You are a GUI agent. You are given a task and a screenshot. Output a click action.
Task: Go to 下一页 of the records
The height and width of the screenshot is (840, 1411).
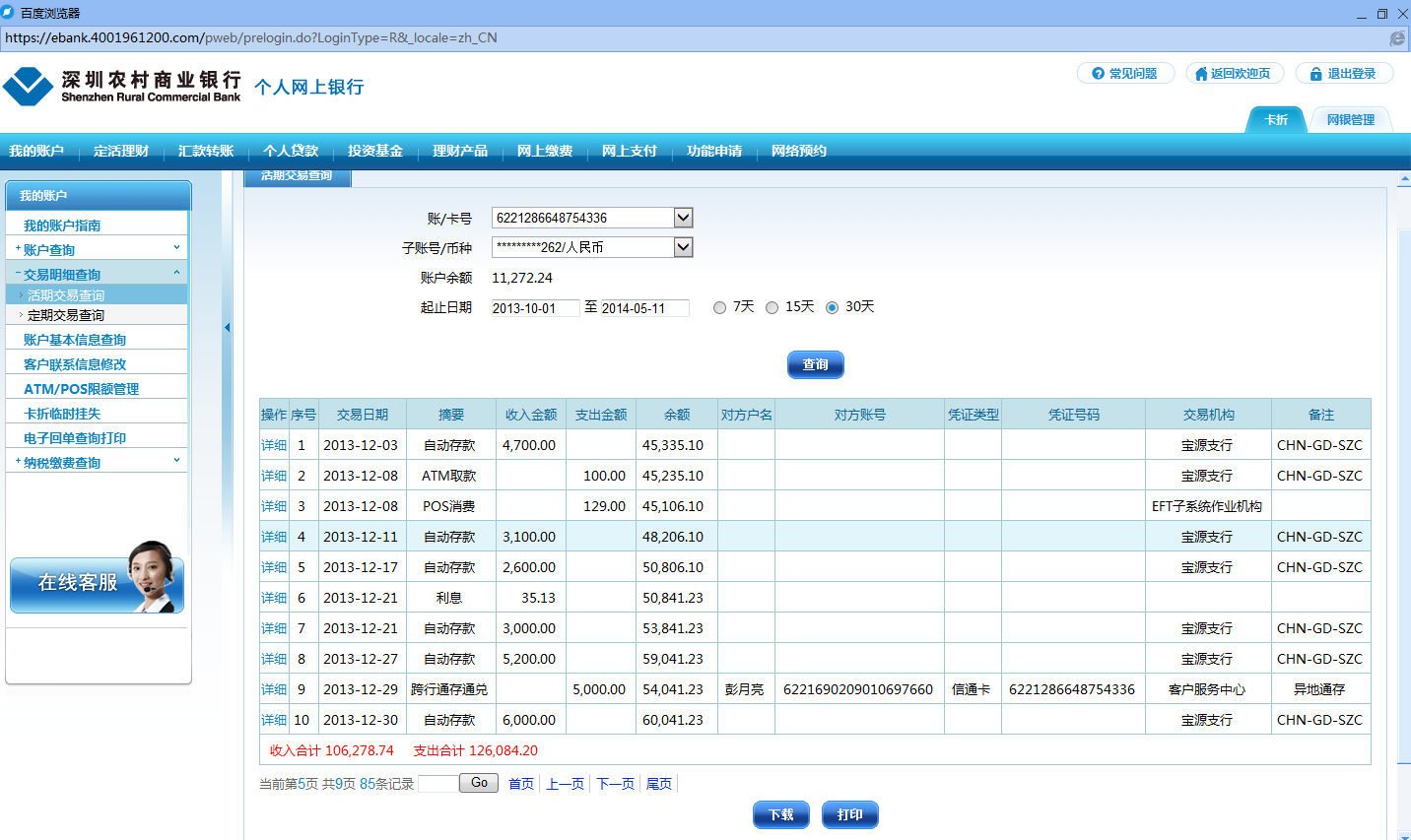point(615,784)
